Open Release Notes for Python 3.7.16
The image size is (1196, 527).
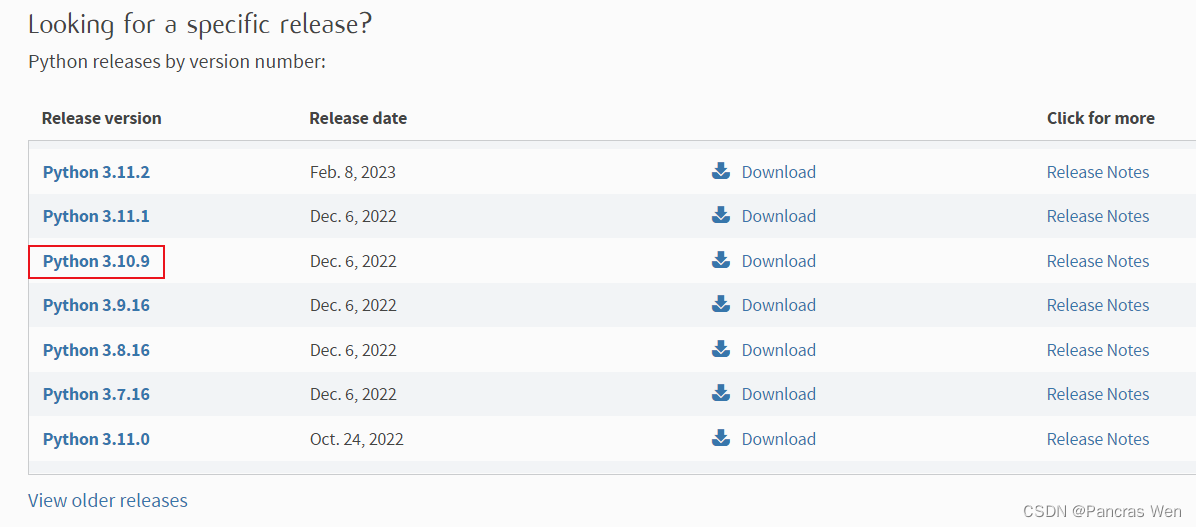point(1097,395)
